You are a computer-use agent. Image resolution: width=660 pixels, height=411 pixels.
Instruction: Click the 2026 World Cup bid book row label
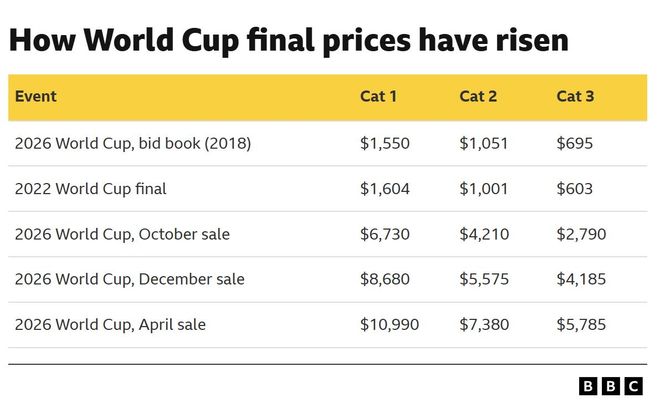132,143
